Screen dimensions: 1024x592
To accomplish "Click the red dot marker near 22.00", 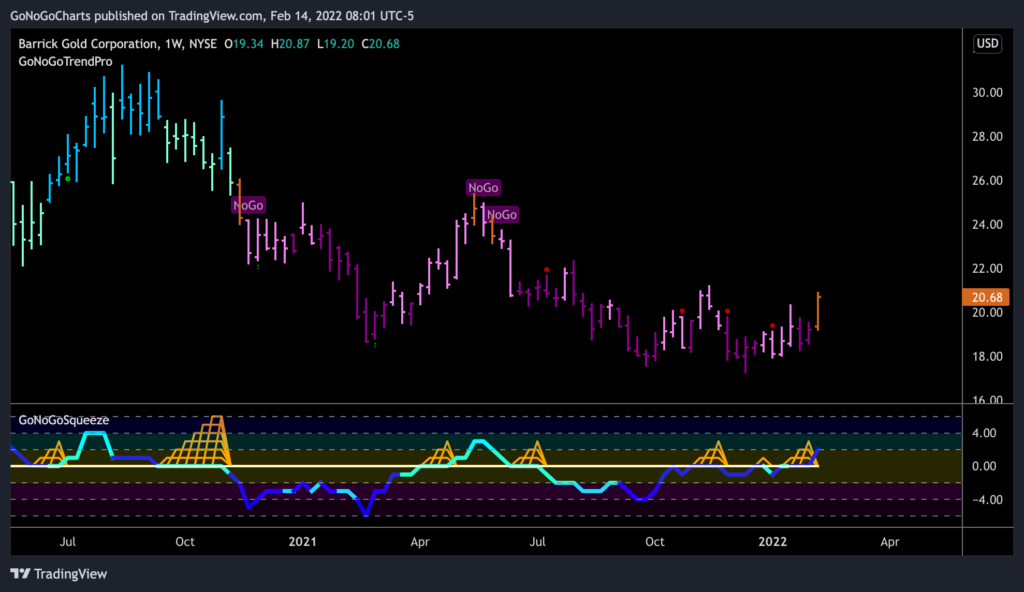I will pyautogui.click(x=547, y=270).
